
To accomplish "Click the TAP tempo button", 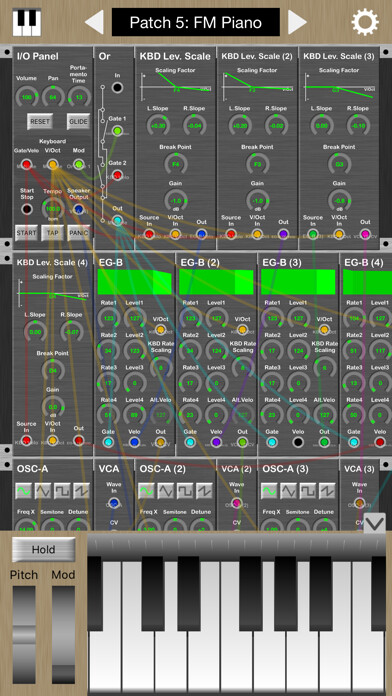I will tap(52, 233).
